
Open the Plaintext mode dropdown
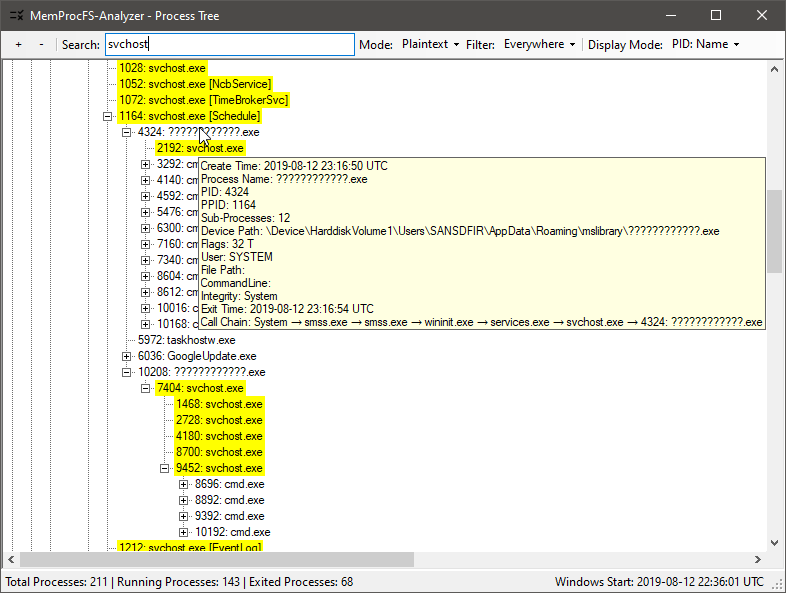click(430, 45)
